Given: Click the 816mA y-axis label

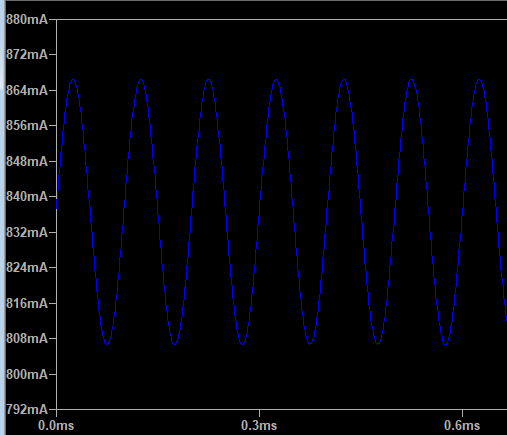Looking at the screenshot, I should pyautogui.click(x=27, y=303).
